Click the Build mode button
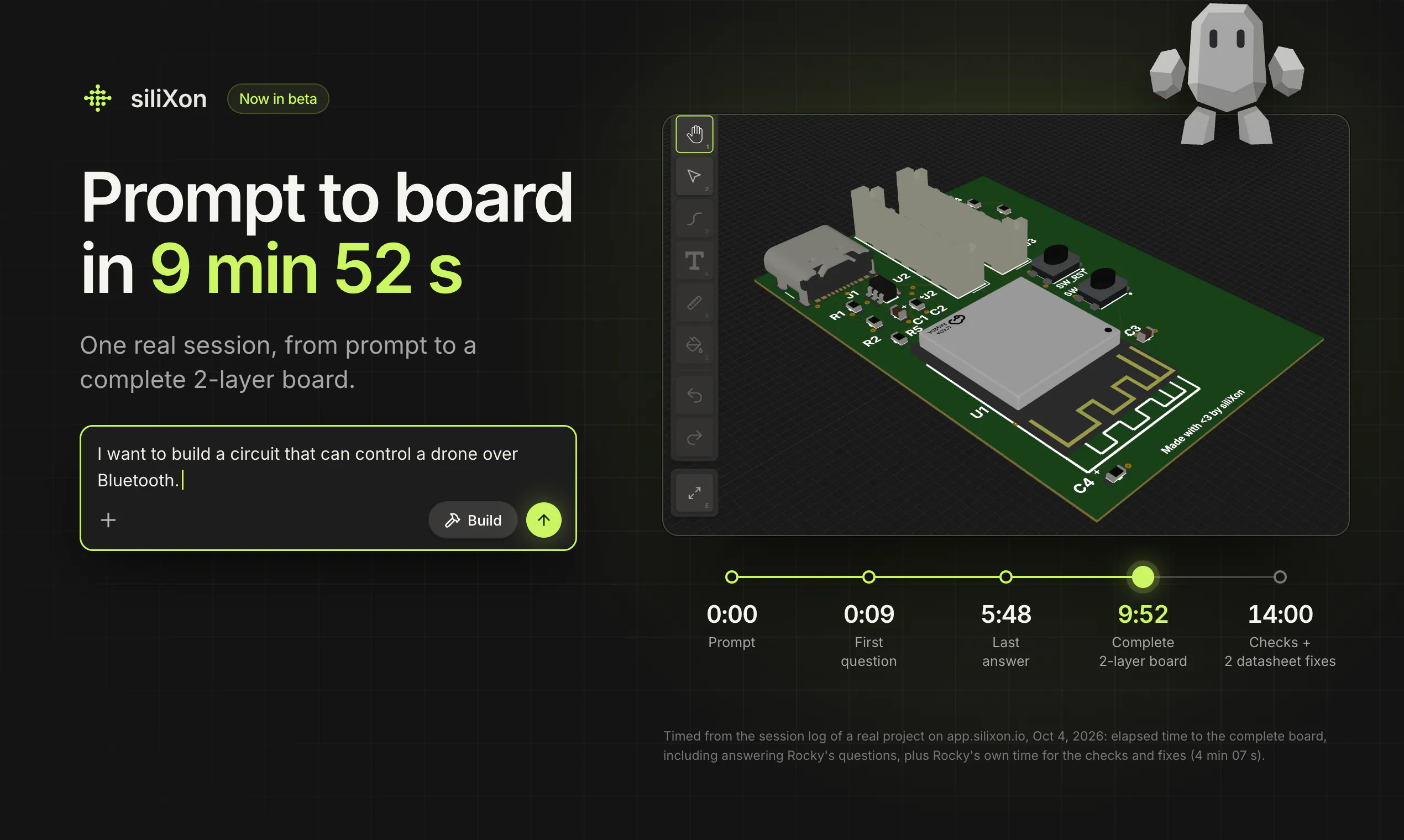The width and height of the screenshot is (1404, 840). point(473,519)
